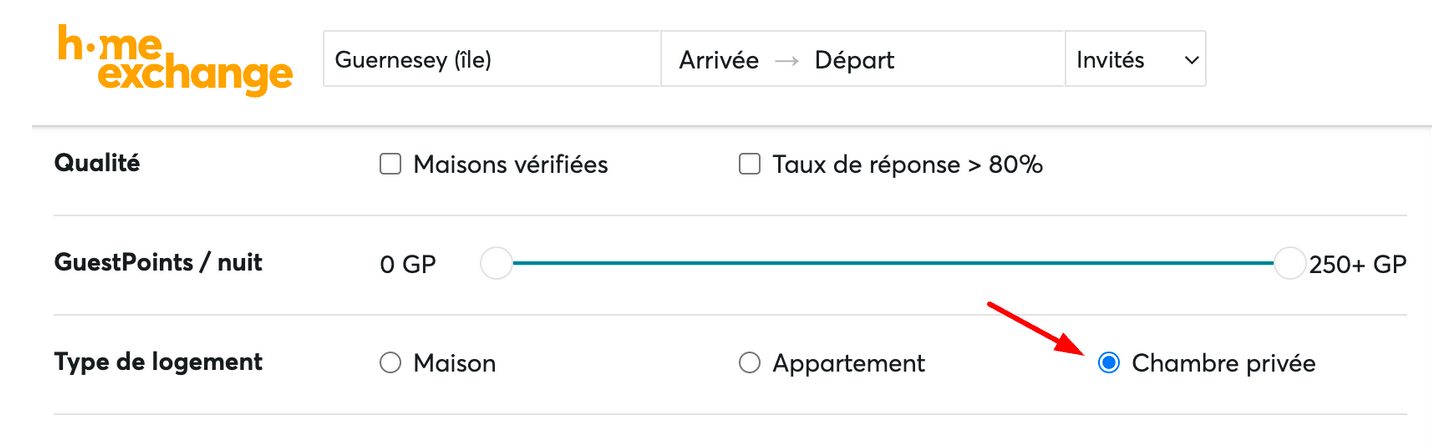Click the chevron icon beside Invités
This screenshot has height=448, width=1432.
pyautogui.click(x=1191, y=61)
